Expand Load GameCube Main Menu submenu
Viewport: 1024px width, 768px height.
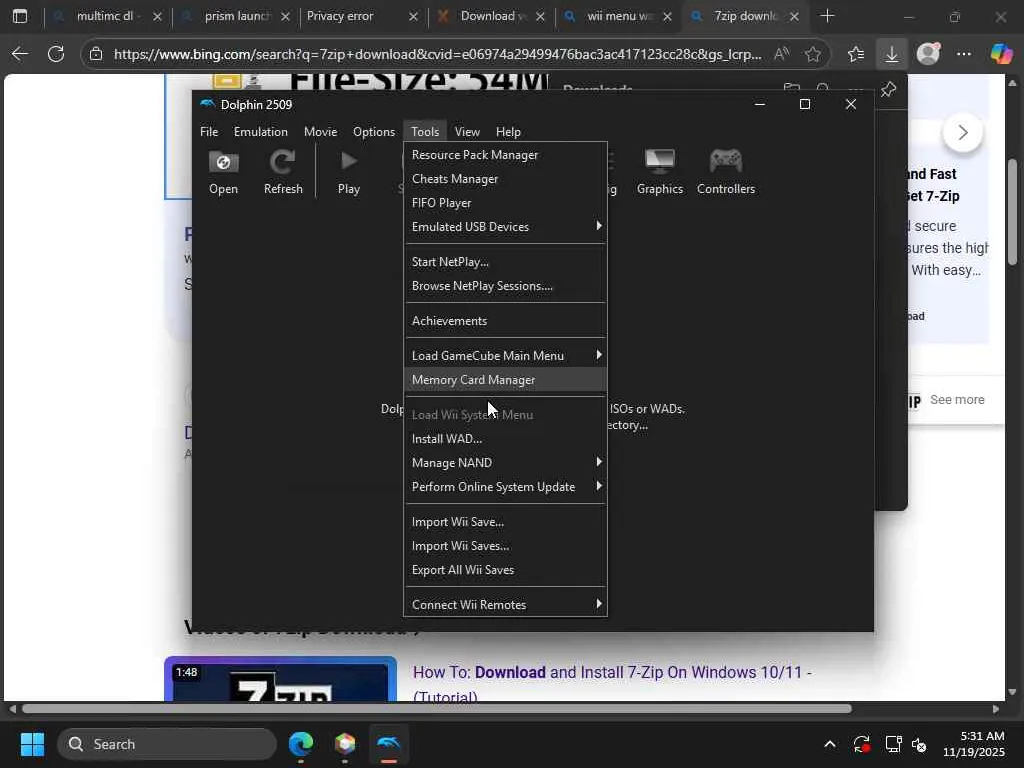click(505, 355)
